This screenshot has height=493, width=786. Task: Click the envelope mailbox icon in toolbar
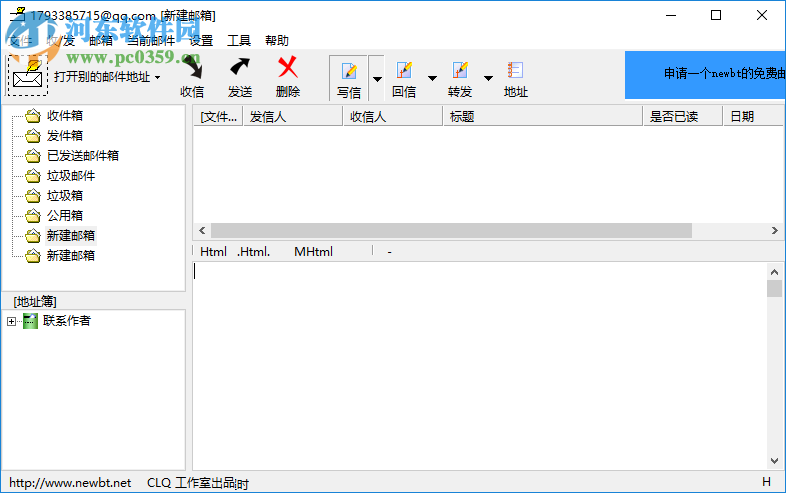point(27,75)
